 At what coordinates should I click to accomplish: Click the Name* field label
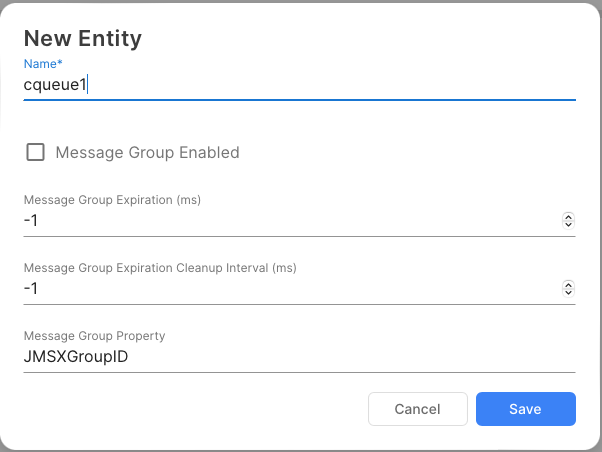click(x=44, y=64)
